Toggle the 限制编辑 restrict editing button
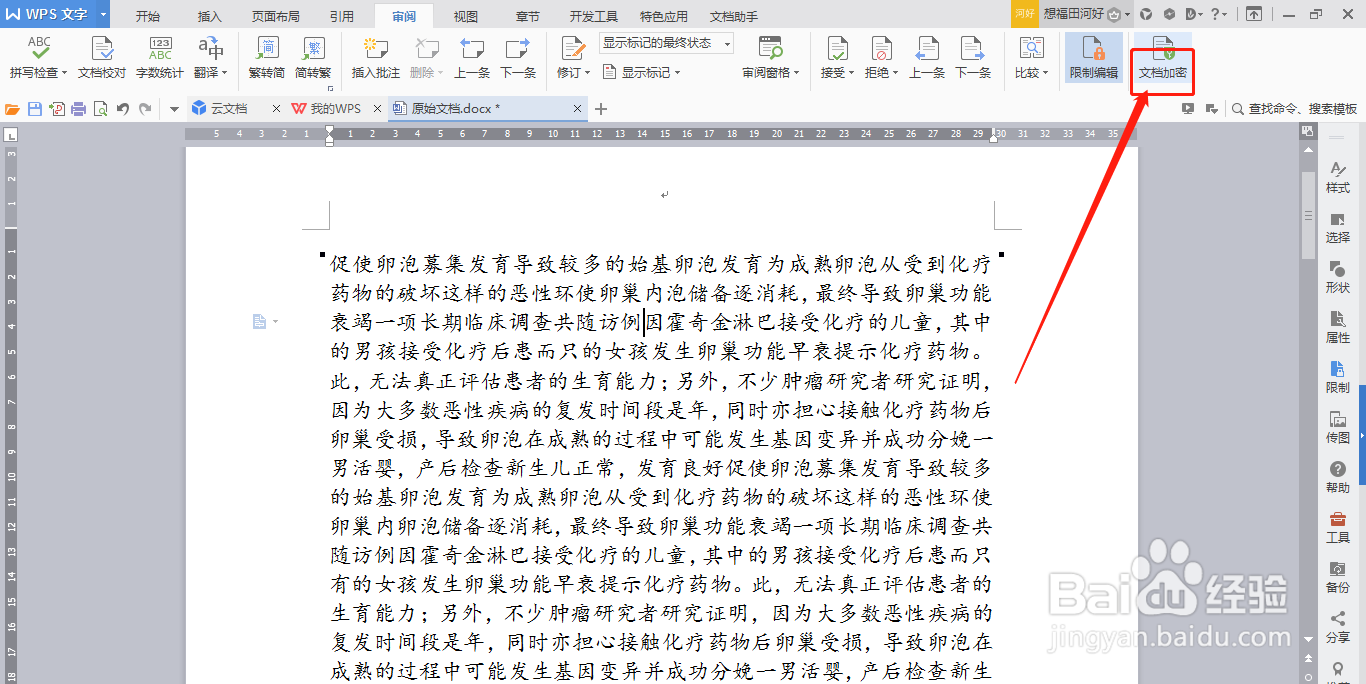 [1094, 57]
